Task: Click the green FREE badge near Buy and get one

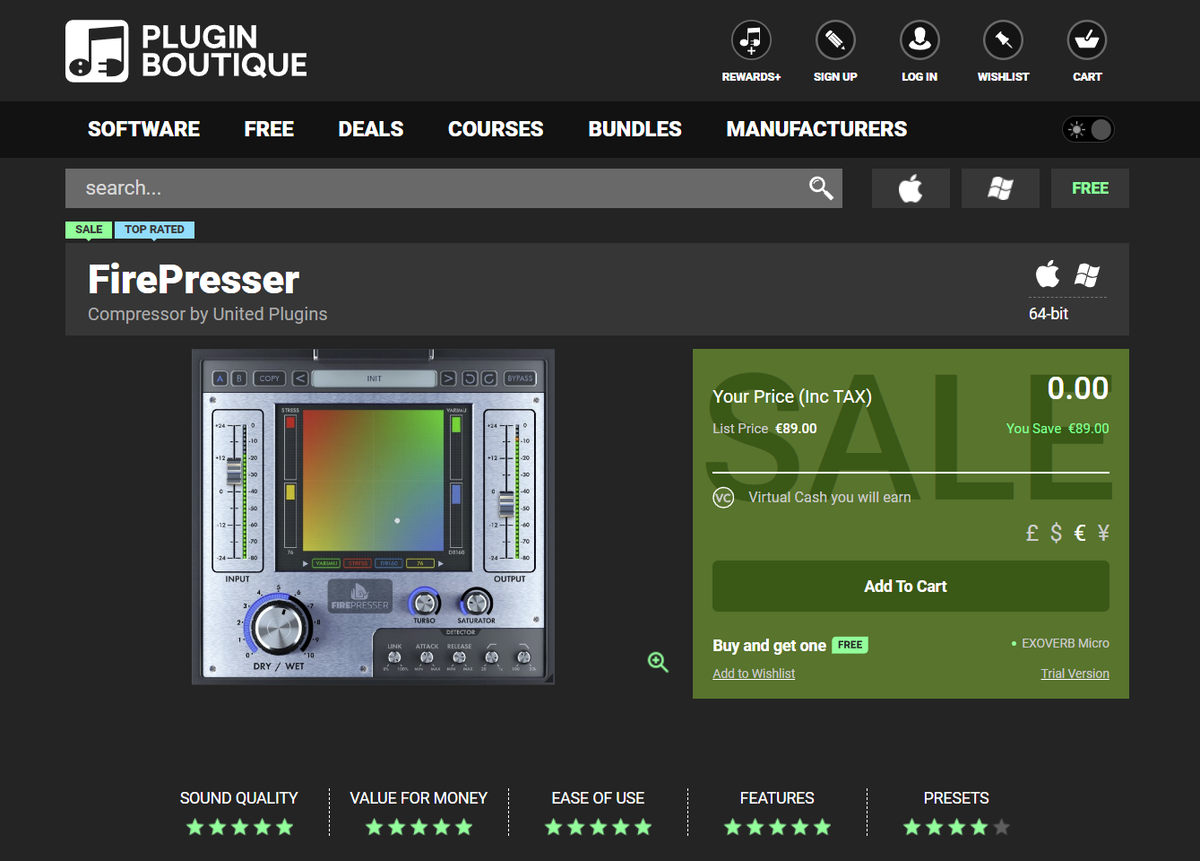Action: coord(850,645)
